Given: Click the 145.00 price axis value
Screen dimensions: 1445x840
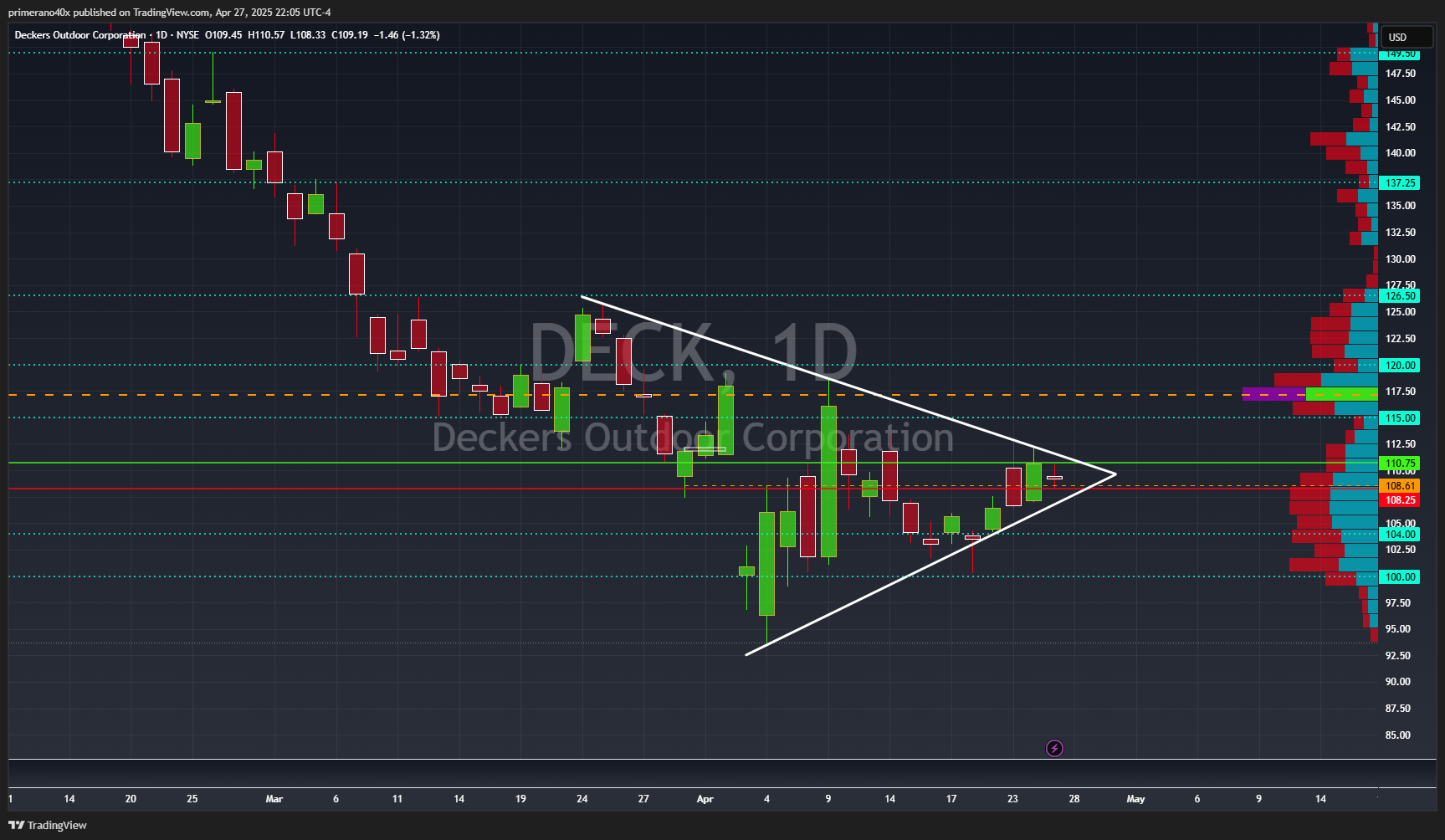Looking at the screenshot, I should coord(1401,100).
